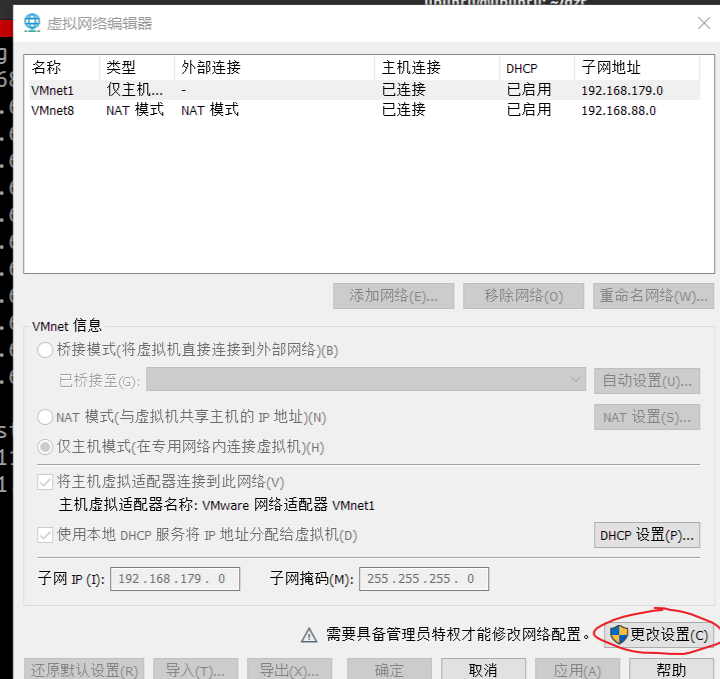Open the 已桥接至 dropdown
720x679 pixels.
[x=366, y=379]
